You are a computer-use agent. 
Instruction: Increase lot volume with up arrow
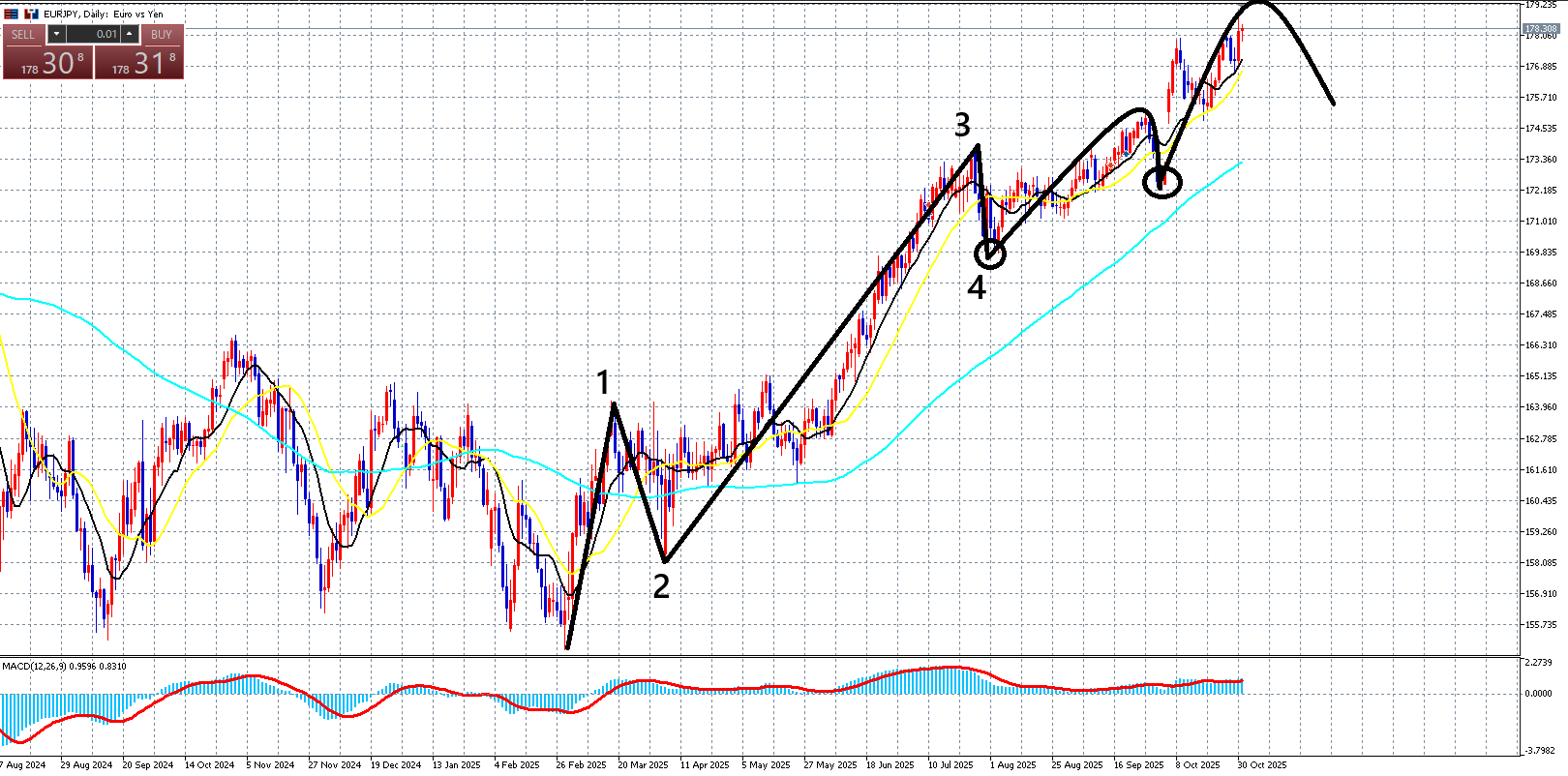point(130,34)
